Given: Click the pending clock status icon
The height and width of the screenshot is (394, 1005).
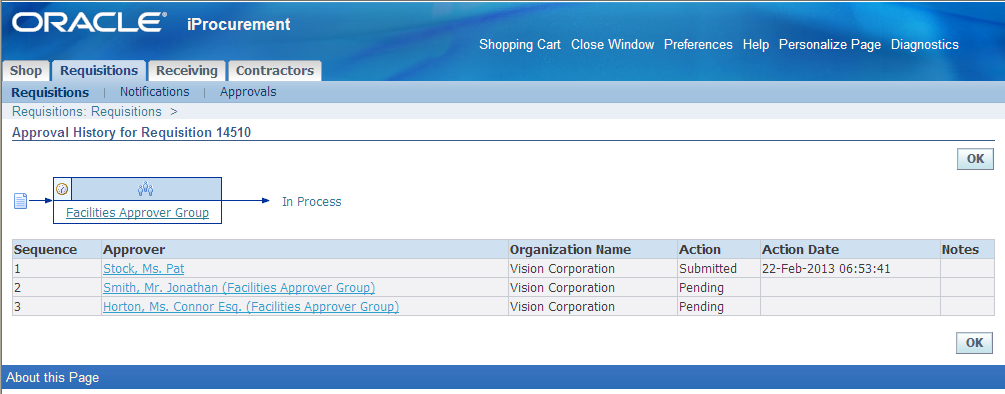Looking at the screenshot, I should coord(62,189).
